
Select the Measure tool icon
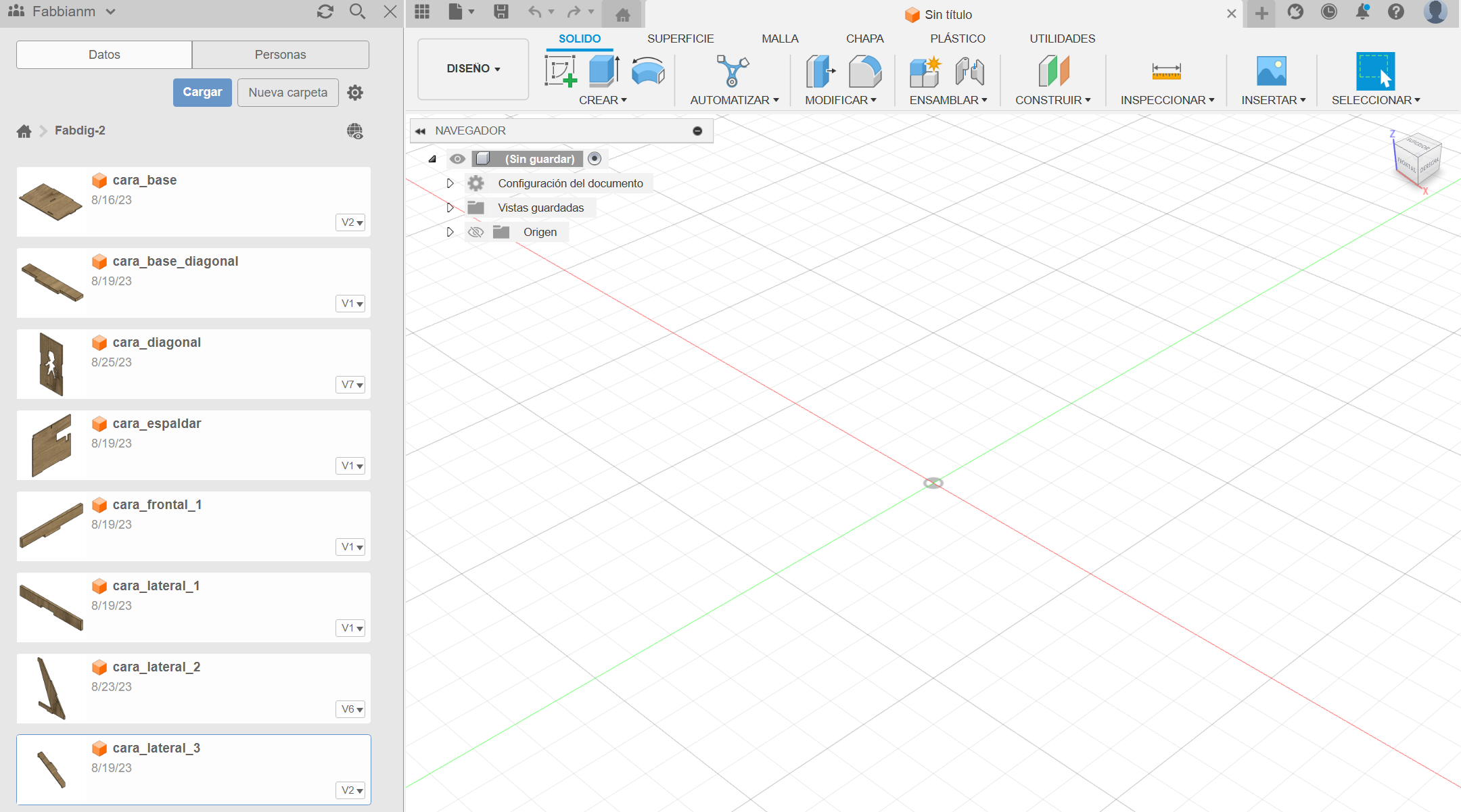1166,71
